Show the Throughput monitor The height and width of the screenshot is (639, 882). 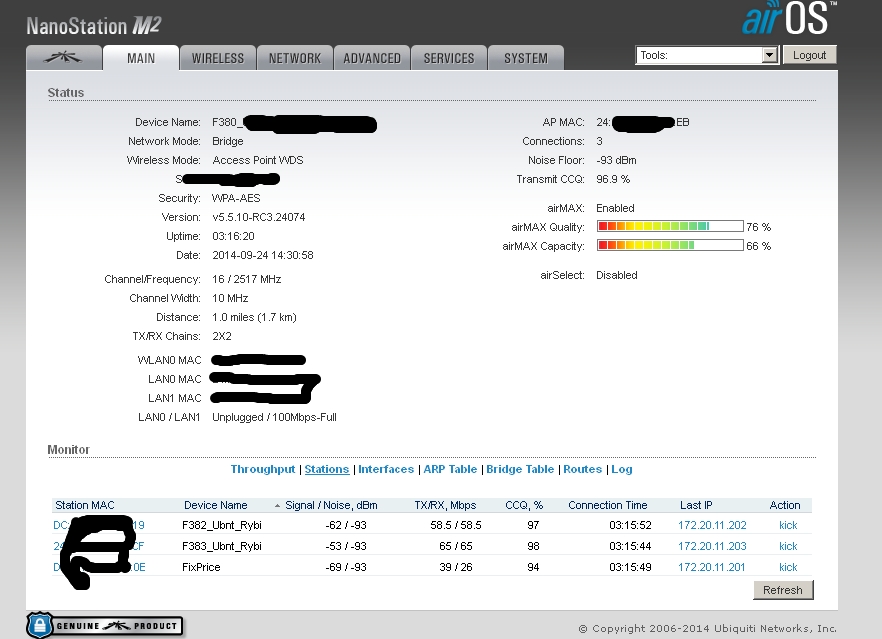pos(263,469)
